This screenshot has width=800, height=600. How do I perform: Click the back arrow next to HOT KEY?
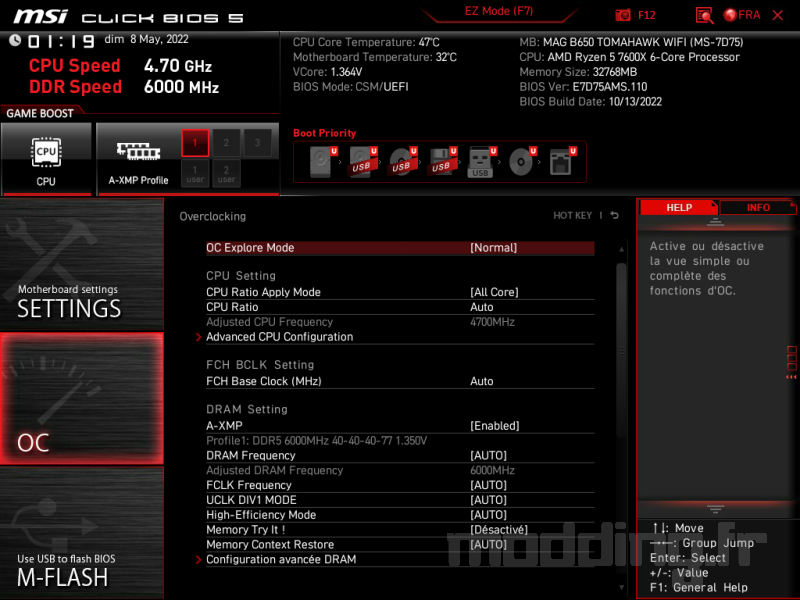pyautogui.click(x=615, y=215)
